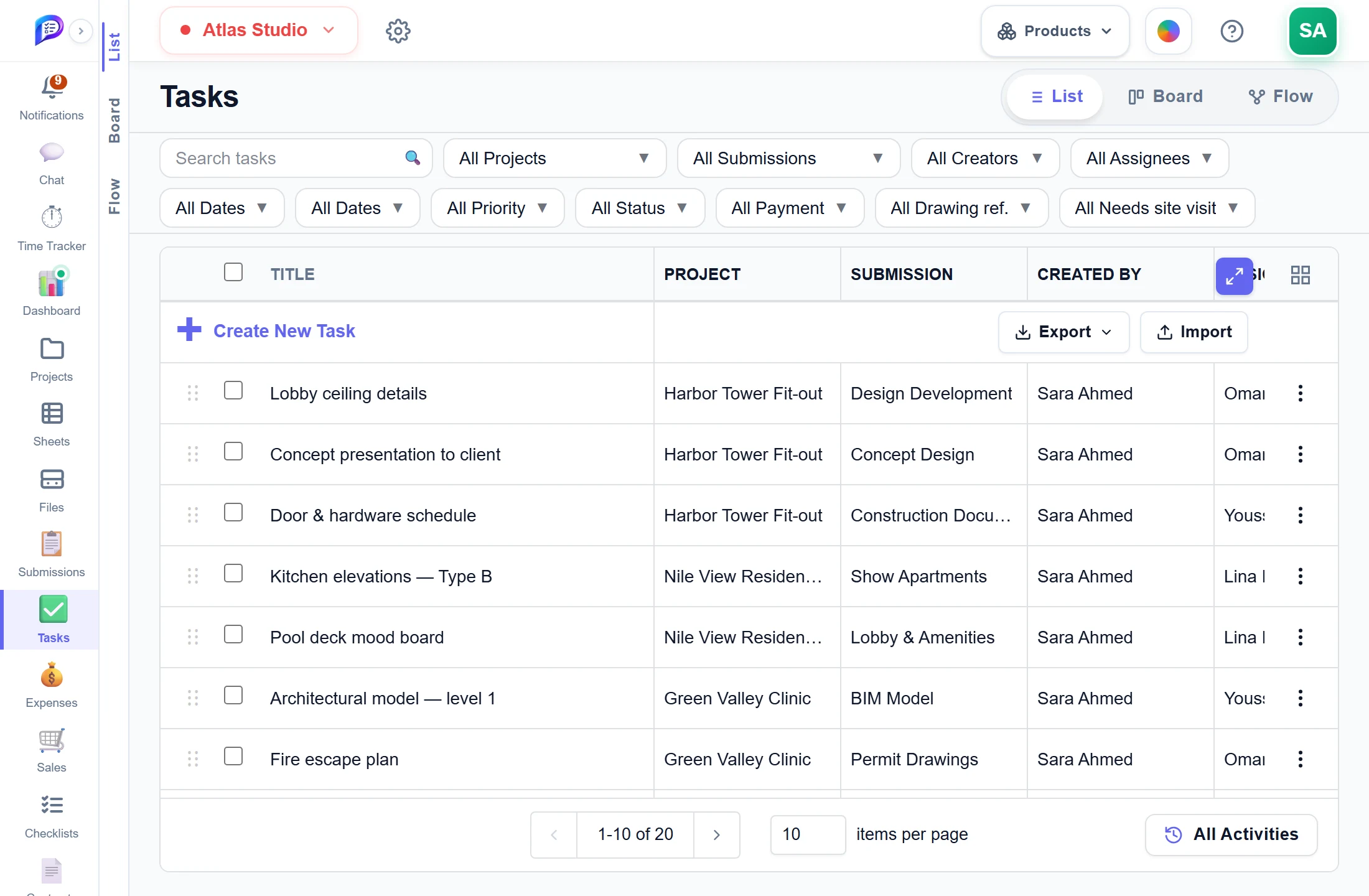Select vertical List tab in side strip
This screenshot has height=896, width=1369.
coord(114,46)
